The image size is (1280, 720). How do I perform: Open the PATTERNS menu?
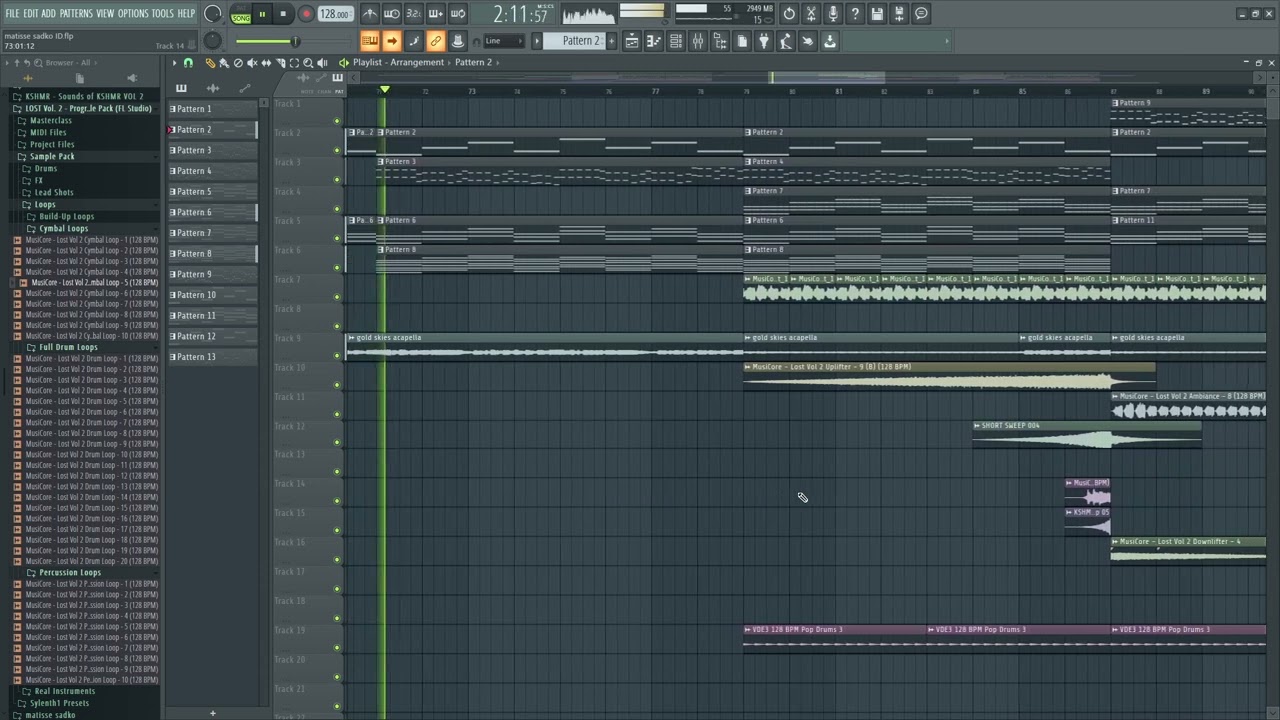pos(76,13)
